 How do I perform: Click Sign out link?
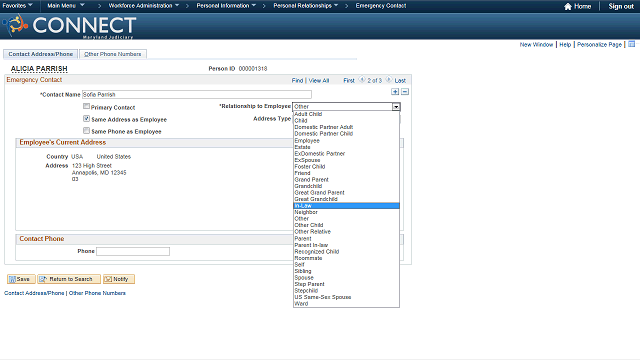621,6
